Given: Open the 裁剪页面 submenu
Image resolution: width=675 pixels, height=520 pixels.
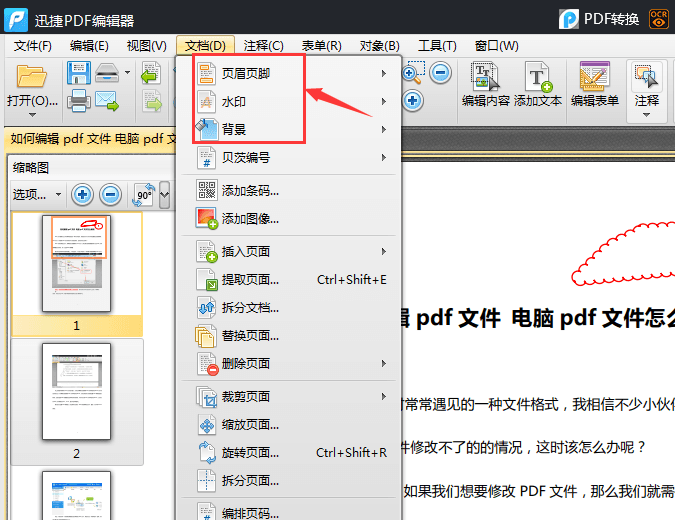Looking at the screenshot, I should (290, 396).
